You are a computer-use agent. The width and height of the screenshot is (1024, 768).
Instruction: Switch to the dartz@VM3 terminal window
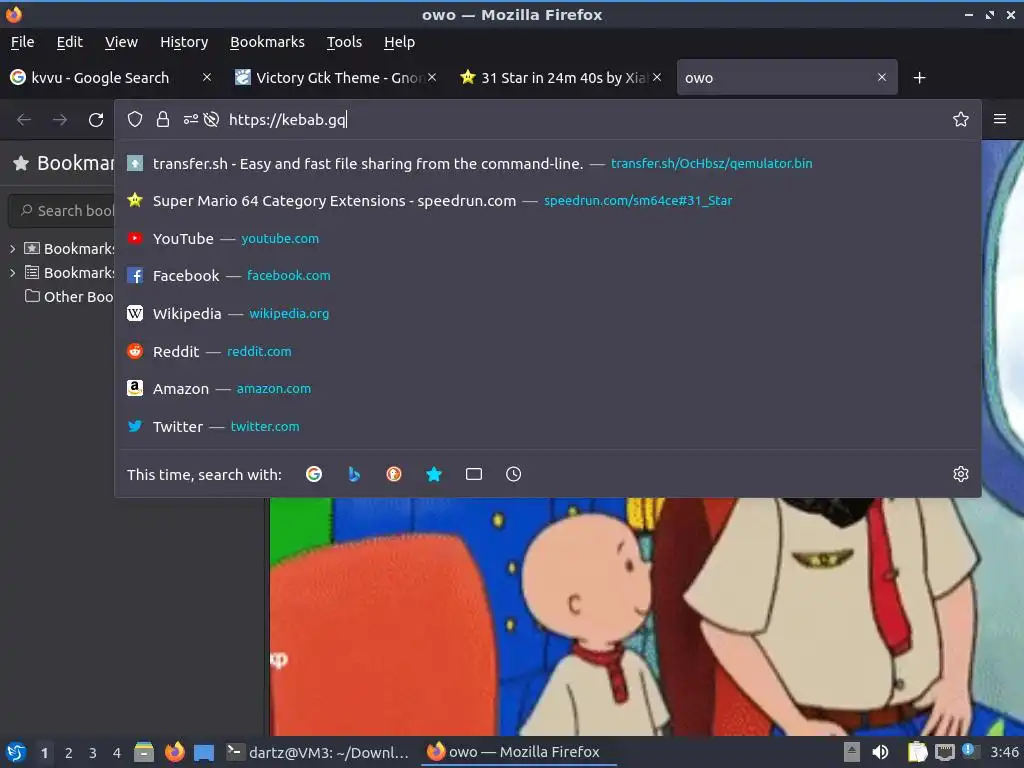pos(318,752)
